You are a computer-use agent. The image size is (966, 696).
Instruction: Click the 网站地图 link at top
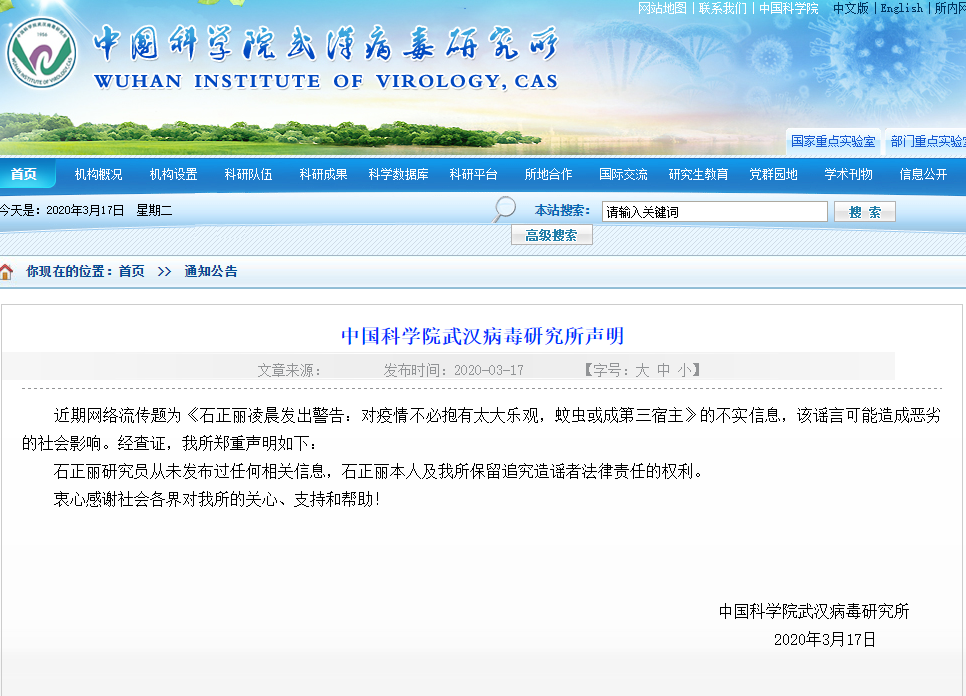pos(662,8)
